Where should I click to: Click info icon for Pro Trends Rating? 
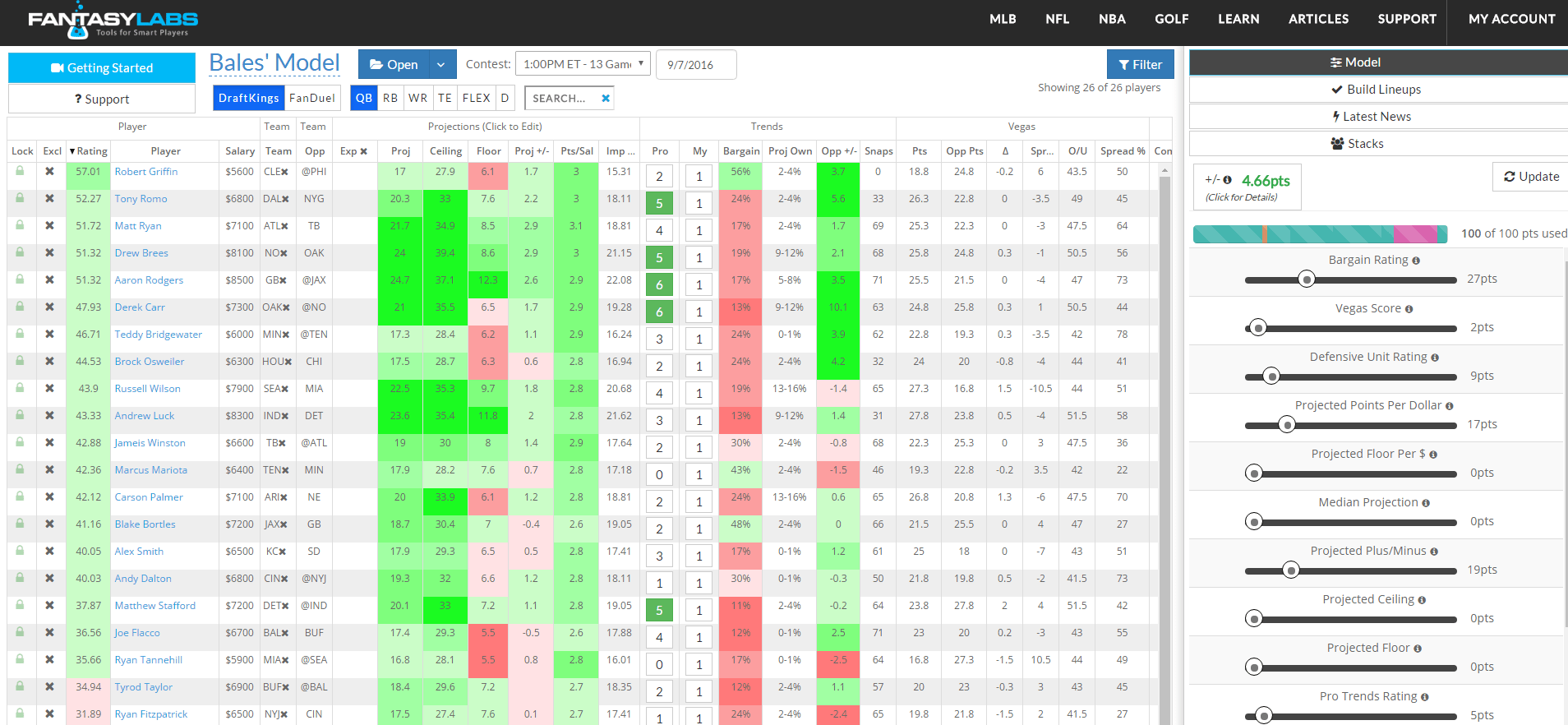(1424, 697)
